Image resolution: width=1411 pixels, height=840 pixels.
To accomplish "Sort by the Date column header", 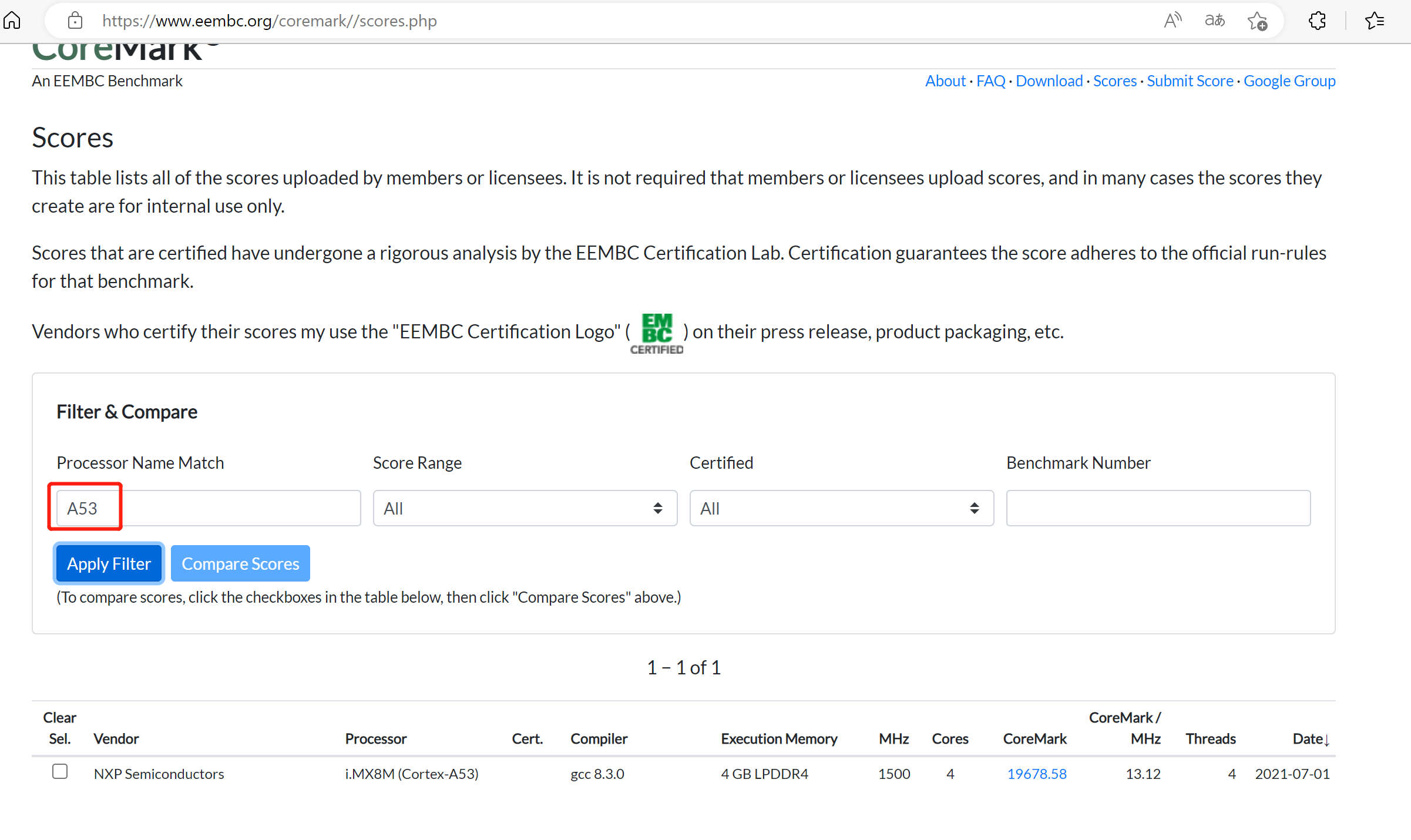I will [1307, 738].
